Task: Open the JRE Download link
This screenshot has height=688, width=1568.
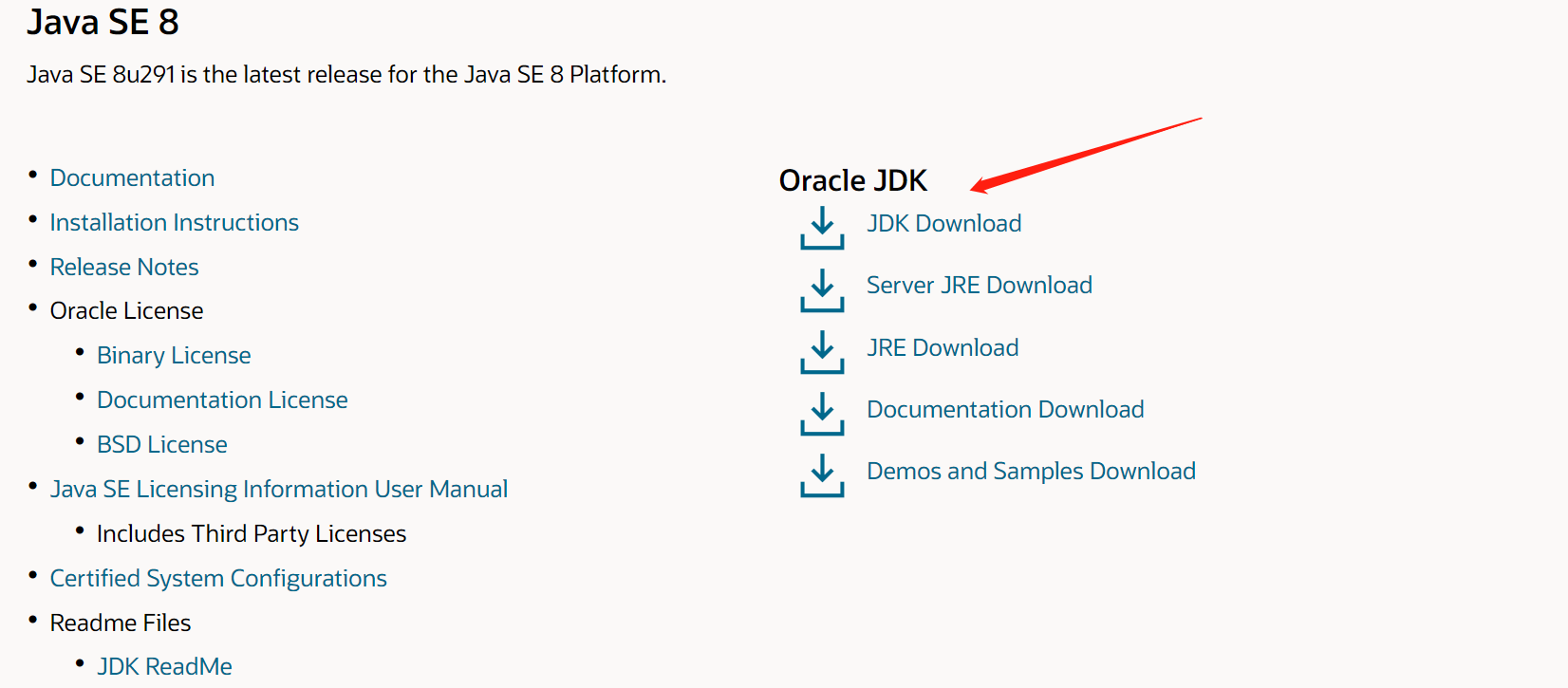Action: 943,348
